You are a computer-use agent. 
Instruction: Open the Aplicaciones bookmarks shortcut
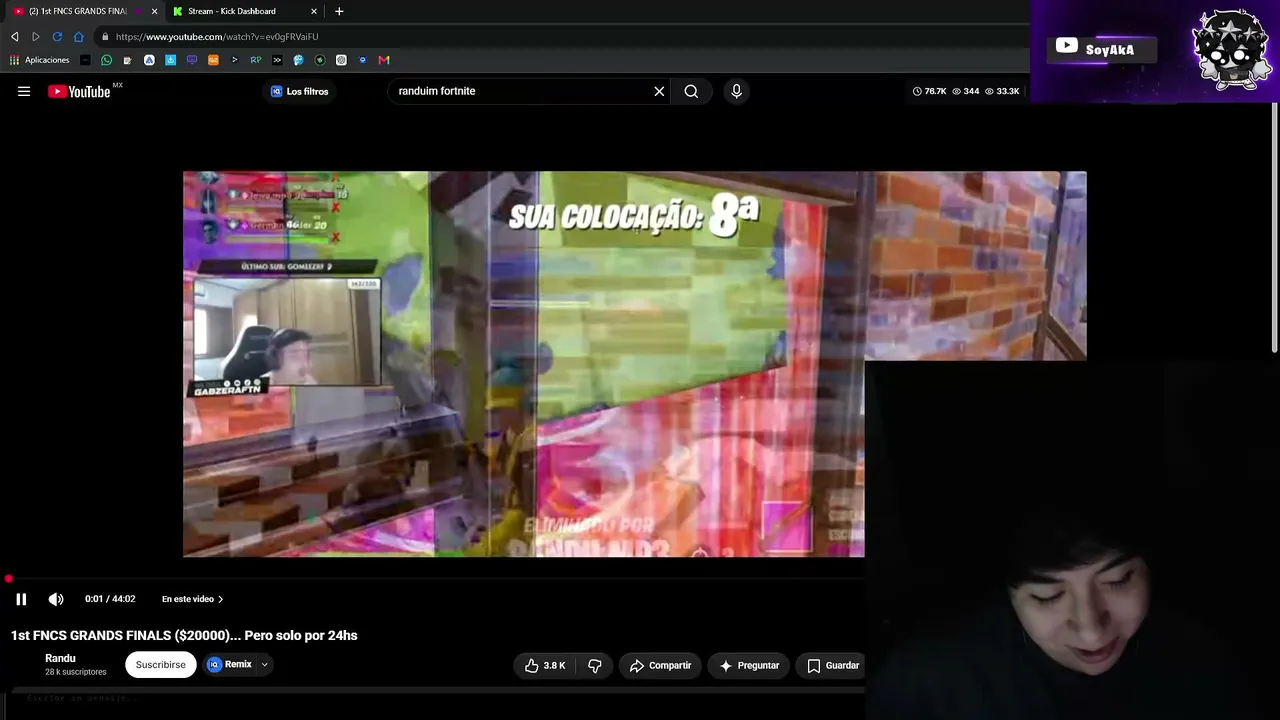tap(39, 60)
